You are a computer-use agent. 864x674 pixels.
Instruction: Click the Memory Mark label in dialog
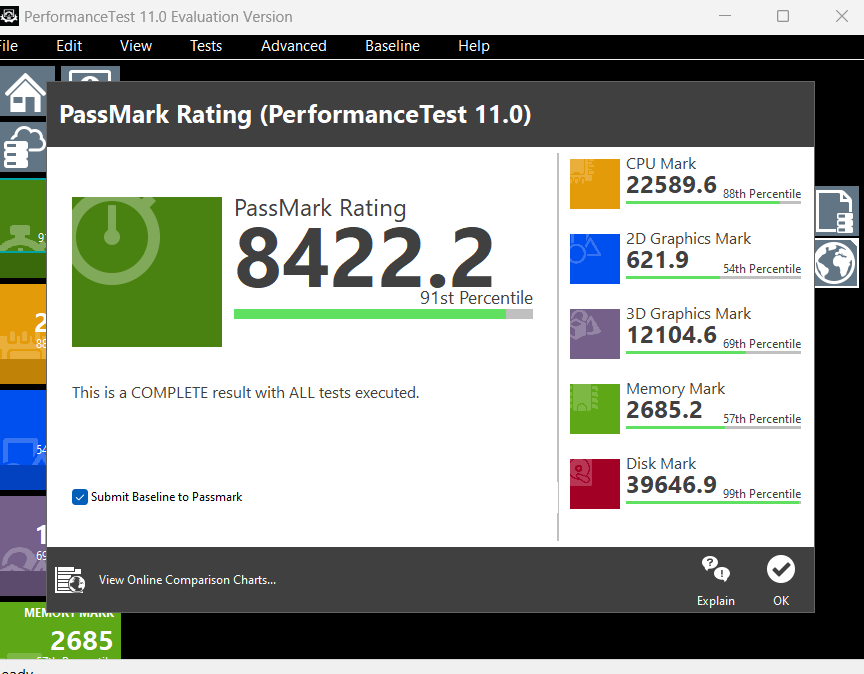tap(676, 389)
